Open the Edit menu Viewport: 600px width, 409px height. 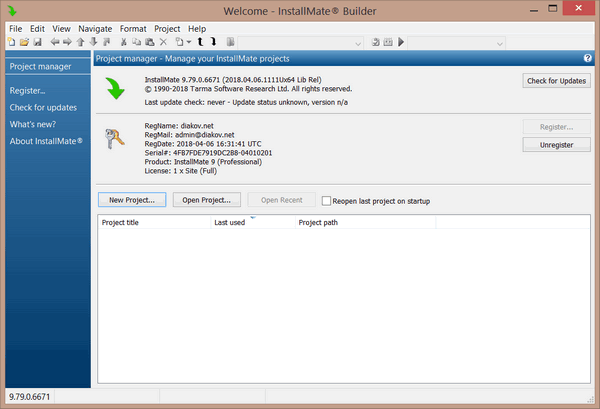tap(38, 29)
